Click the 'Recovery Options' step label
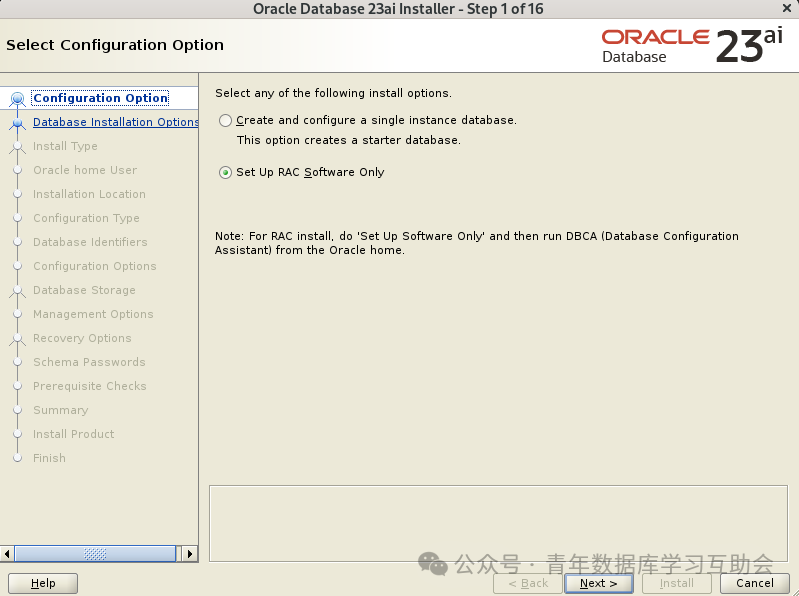The height and width of the screenshot is (596, 799). 82,338
